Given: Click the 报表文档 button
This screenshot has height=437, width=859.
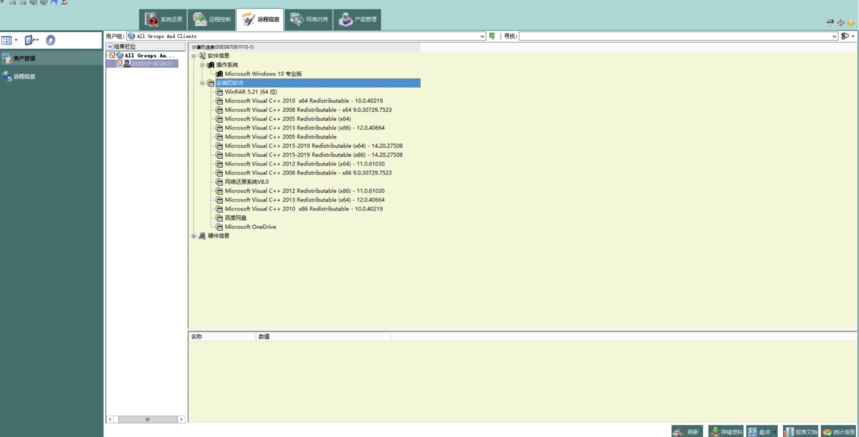Looking at the screenshot, I should pyautogui.click(x=800, y=432).
